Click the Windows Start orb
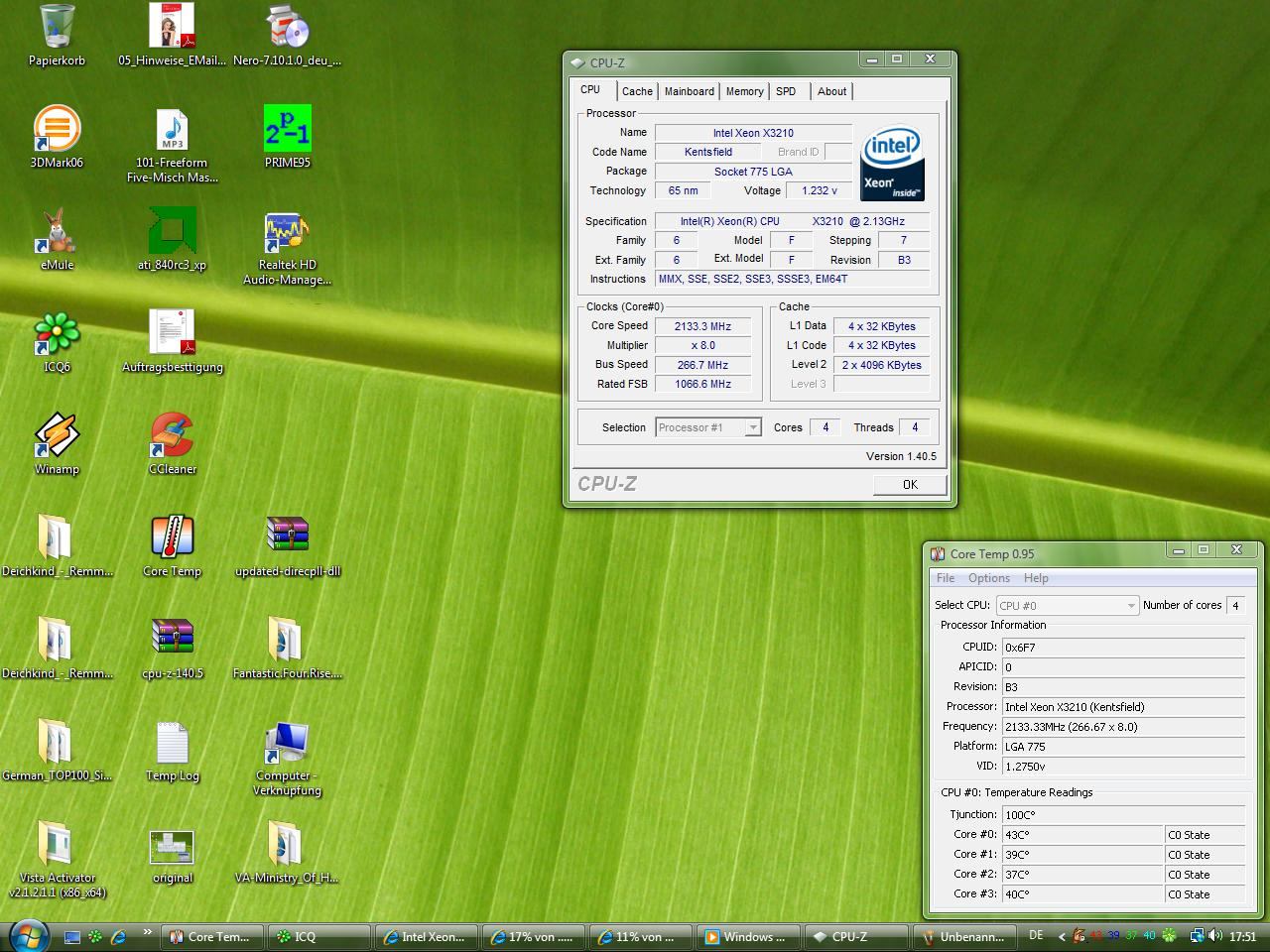This screenshot has height=952, width=1270. (x=27, y=935)
